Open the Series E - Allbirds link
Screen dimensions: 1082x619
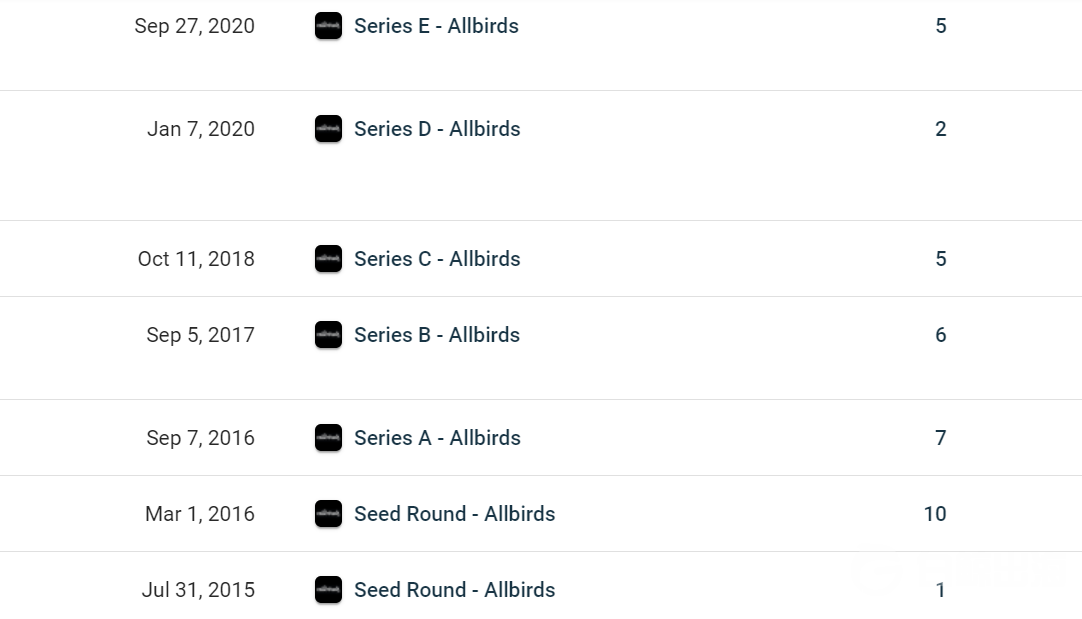436,26
